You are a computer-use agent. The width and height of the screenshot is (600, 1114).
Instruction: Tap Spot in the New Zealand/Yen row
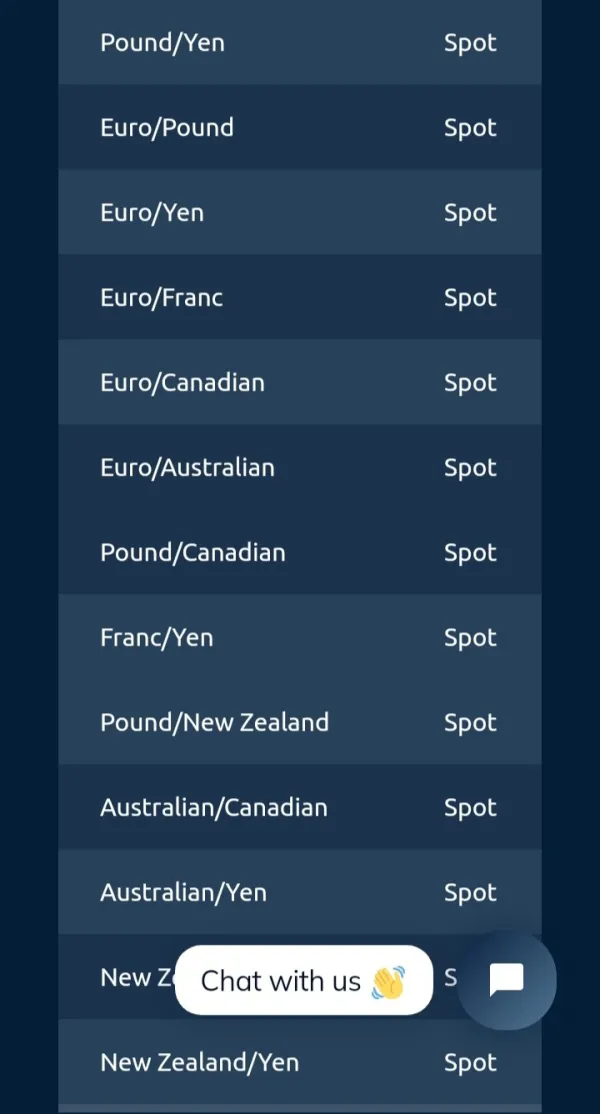(470, 1063)
